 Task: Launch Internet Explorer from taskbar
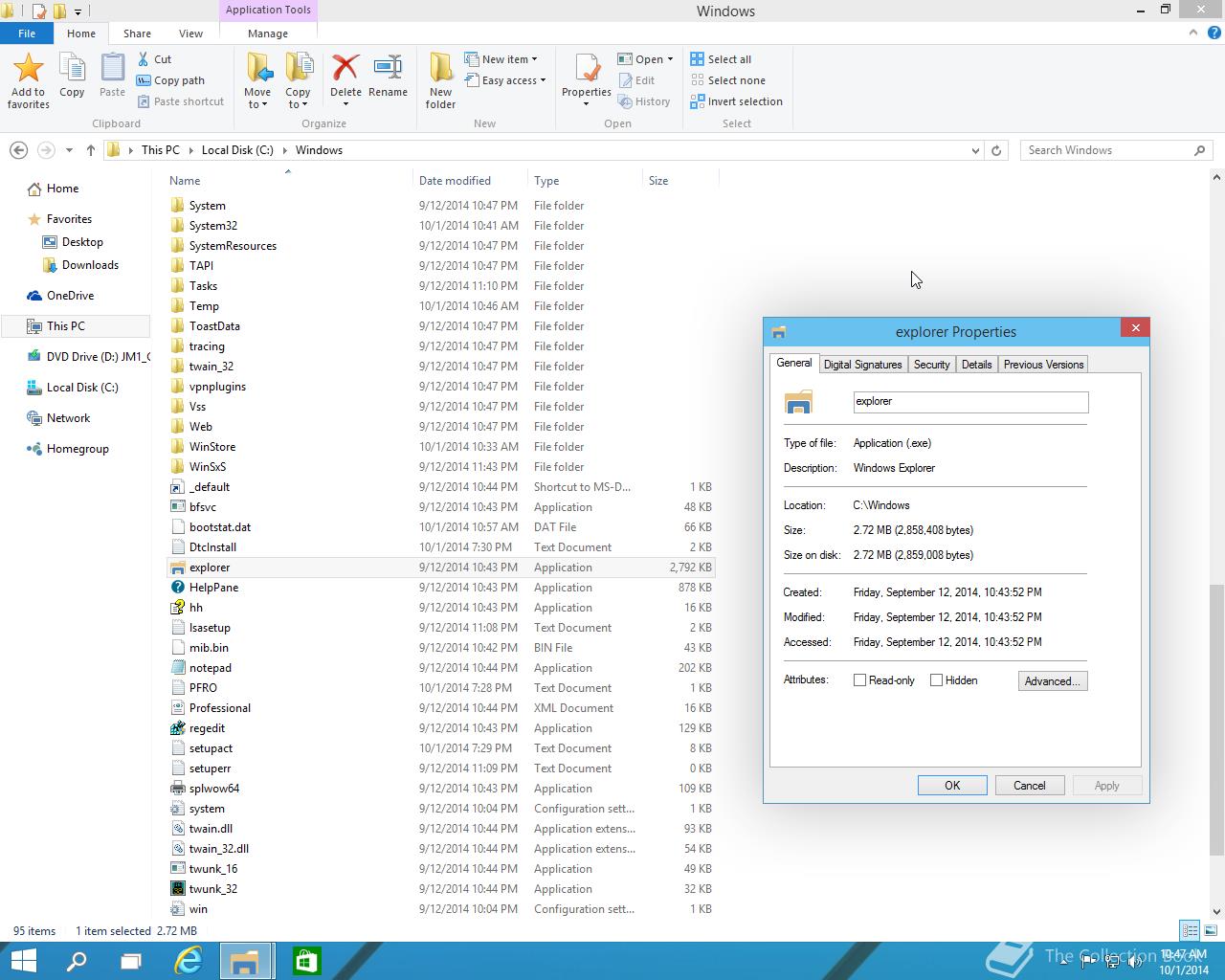(x=188, y=961)
